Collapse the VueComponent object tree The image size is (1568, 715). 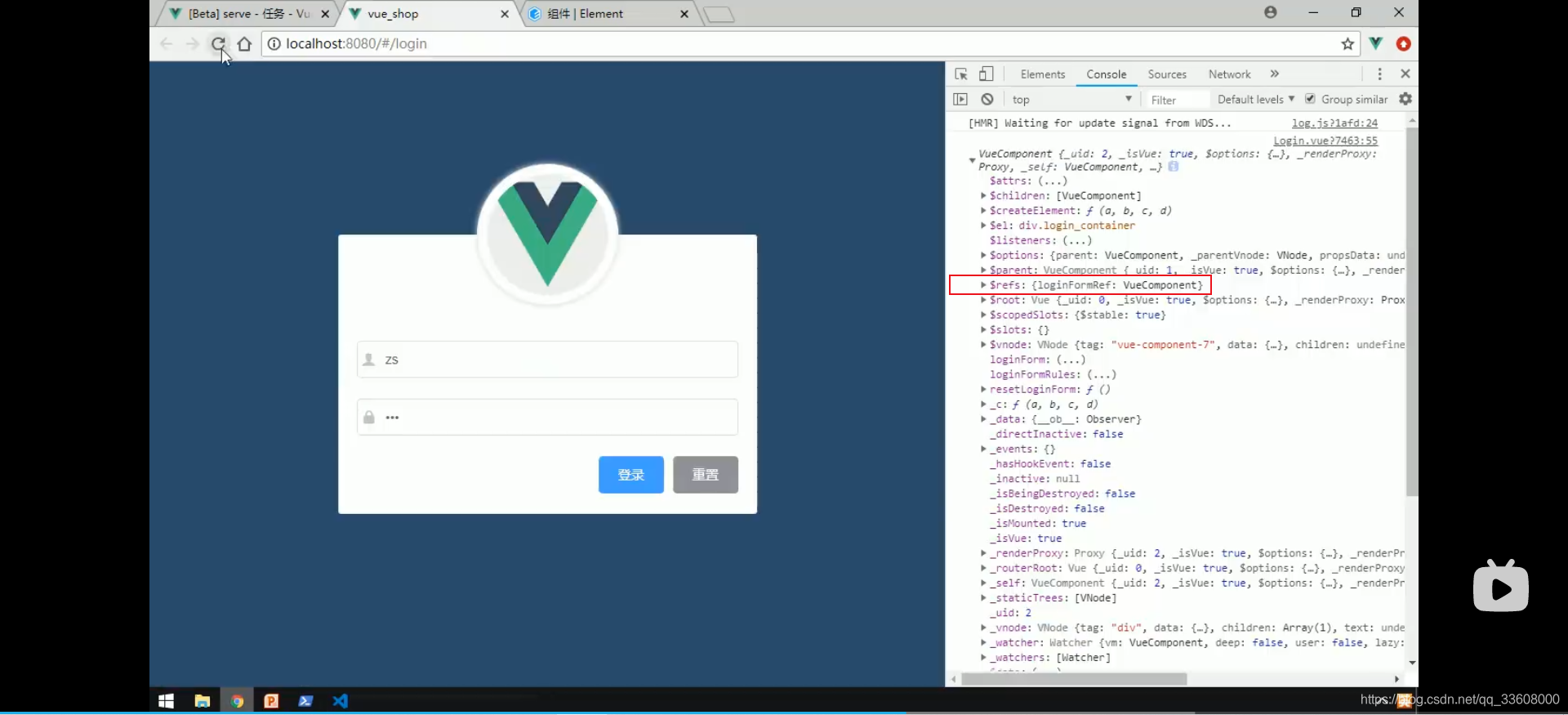972,160
